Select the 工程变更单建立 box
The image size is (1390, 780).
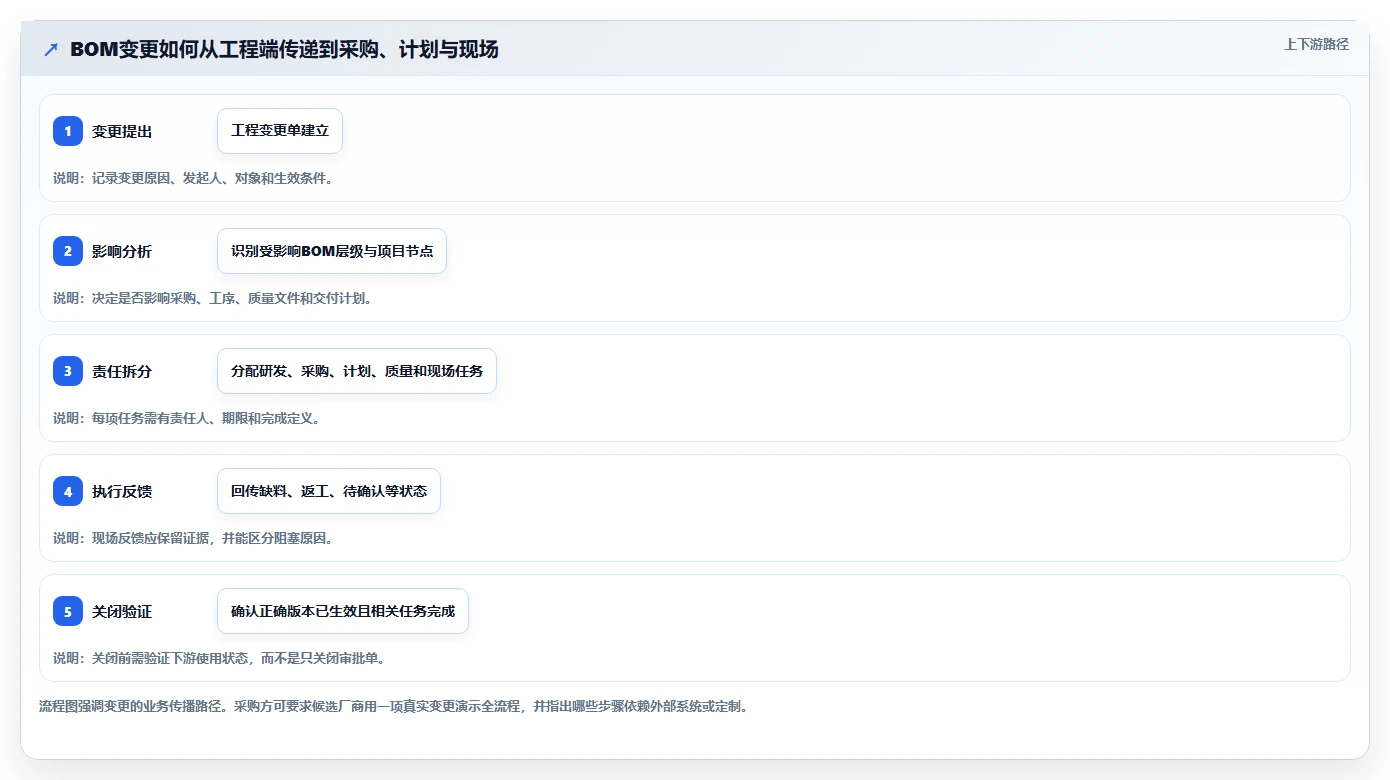pyautogui.click(x=280, y=131)
